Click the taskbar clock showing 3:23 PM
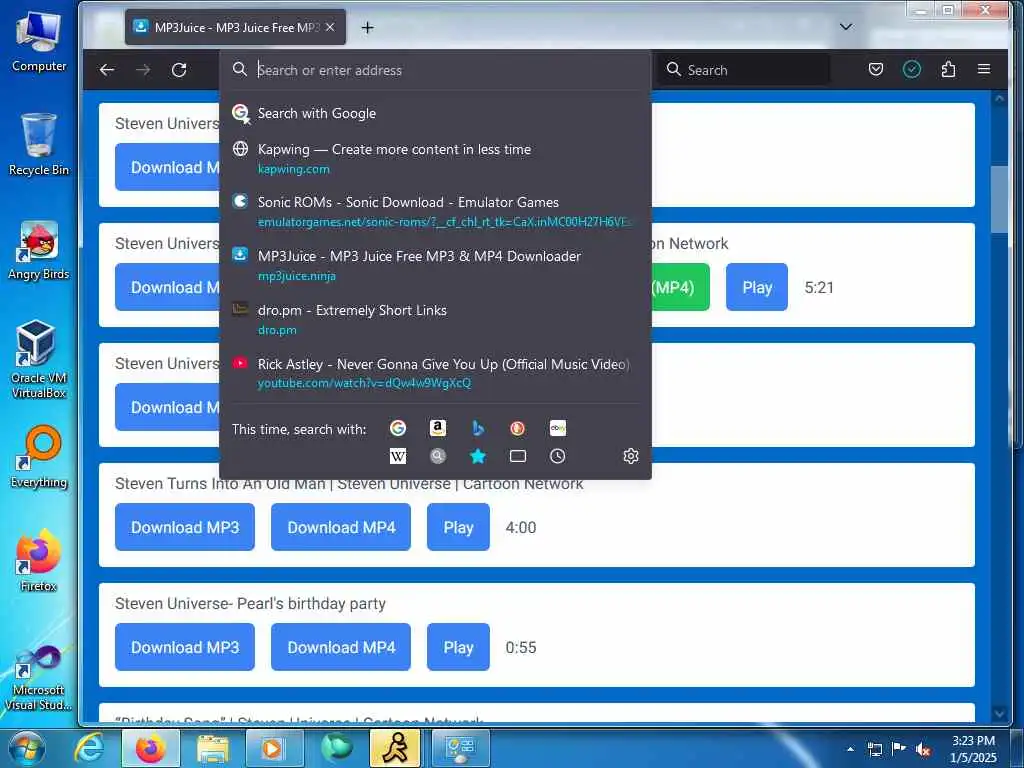 [973, 749]
